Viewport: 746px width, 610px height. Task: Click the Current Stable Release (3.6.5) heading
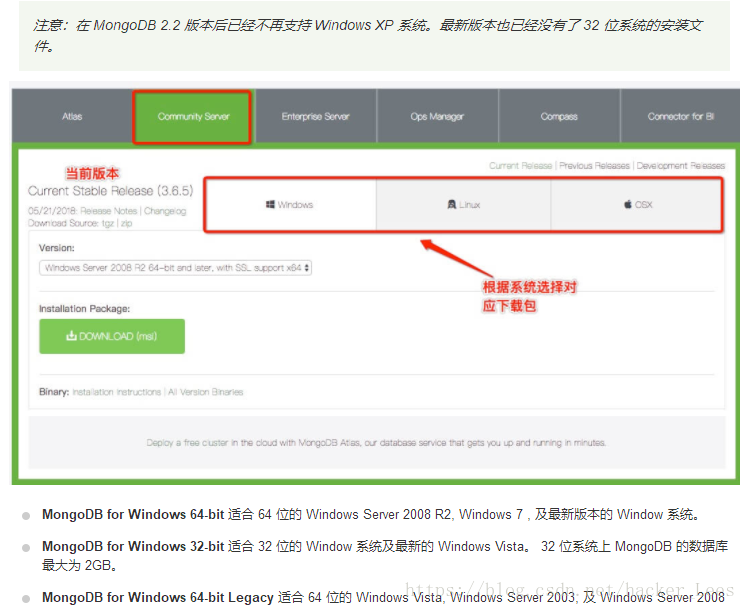click(110, 191)
